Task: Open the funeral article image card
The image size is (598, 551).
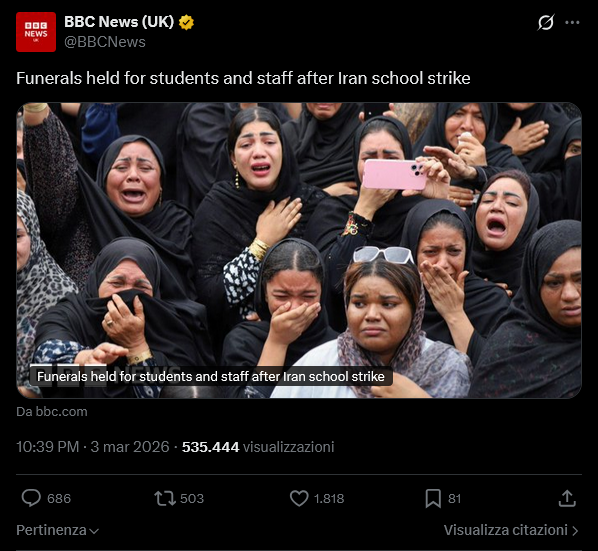Action: point(299,251)
